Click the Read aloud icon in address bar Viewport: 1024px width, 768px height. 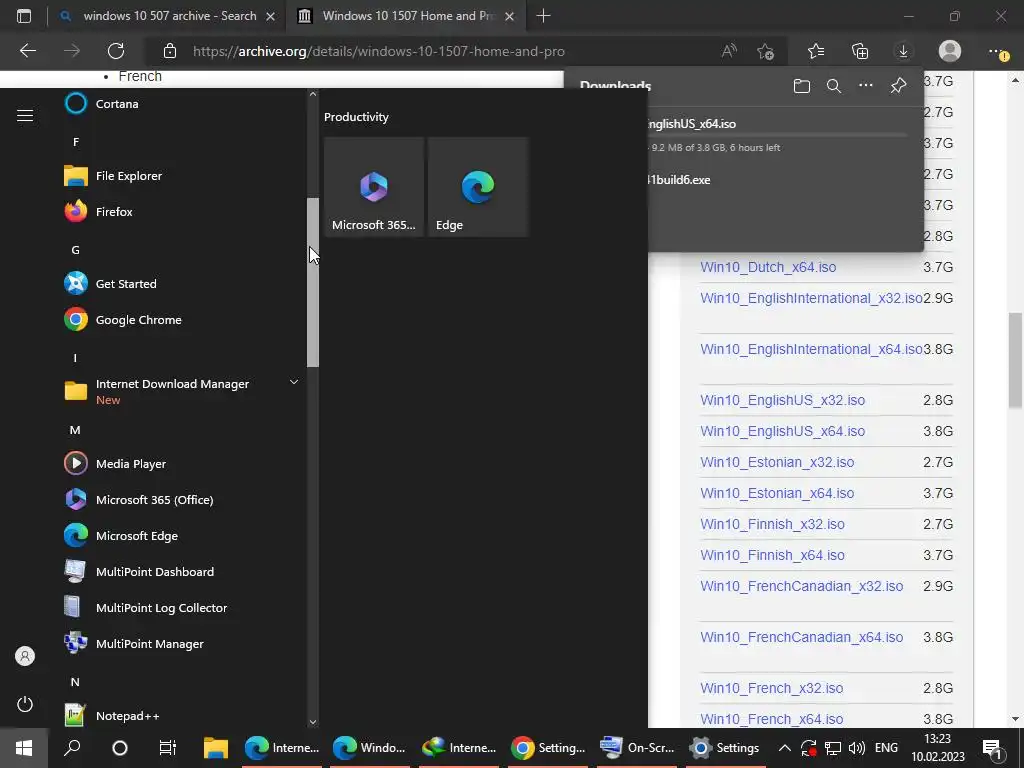click(729, 51)
